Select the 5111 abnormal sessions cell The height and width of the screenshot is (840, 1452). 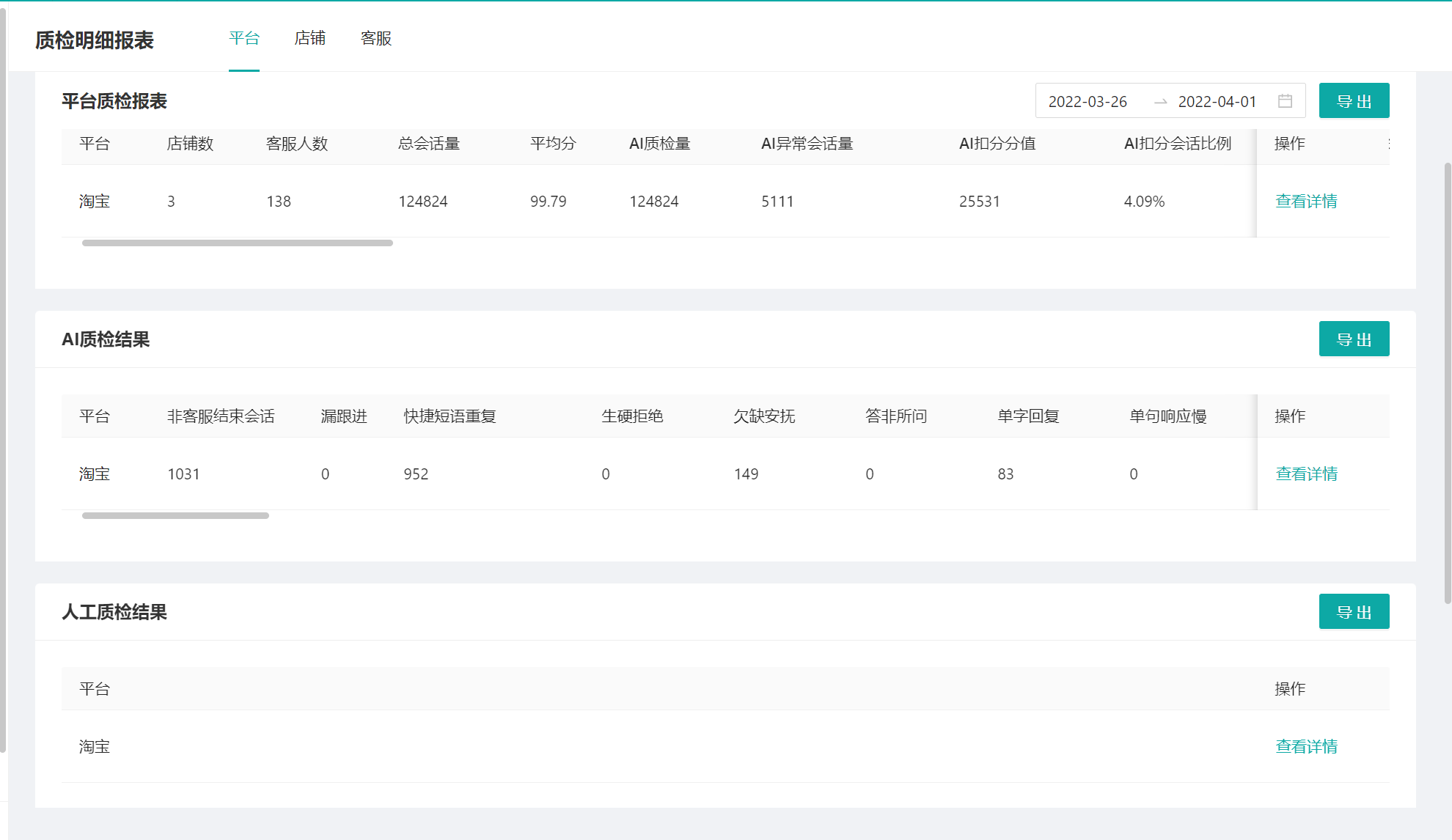[777, 201]
